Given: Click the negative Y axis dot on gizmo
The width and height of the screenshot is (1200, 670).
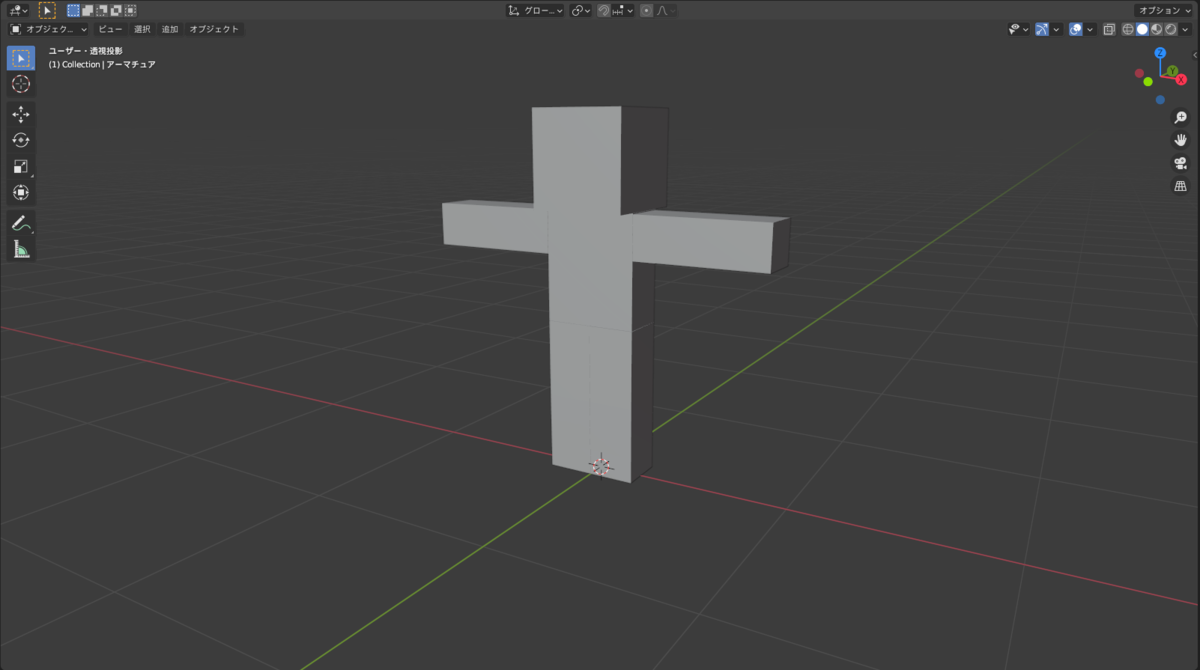Looking at the screenshot, I should pos(1148,81).
